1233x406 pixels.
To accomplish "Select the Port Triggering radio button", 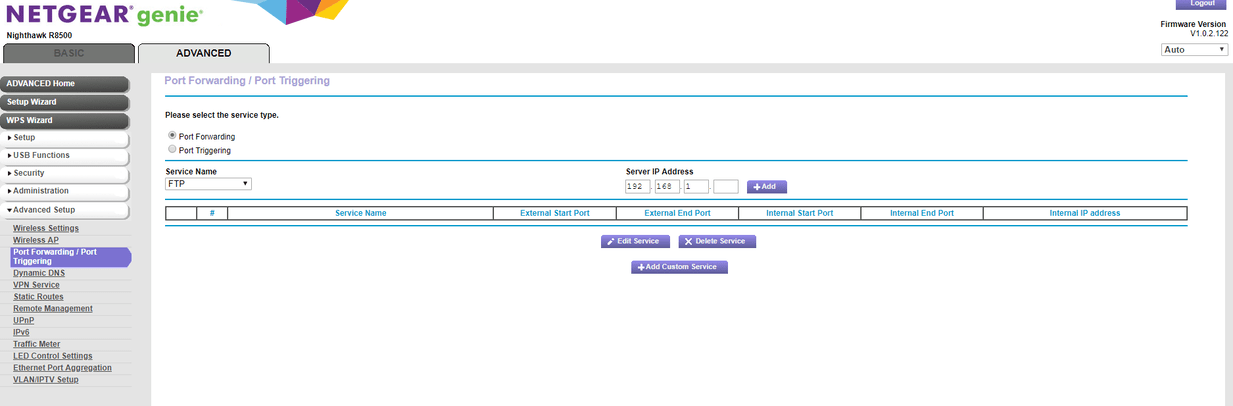I will coord(172,149).
